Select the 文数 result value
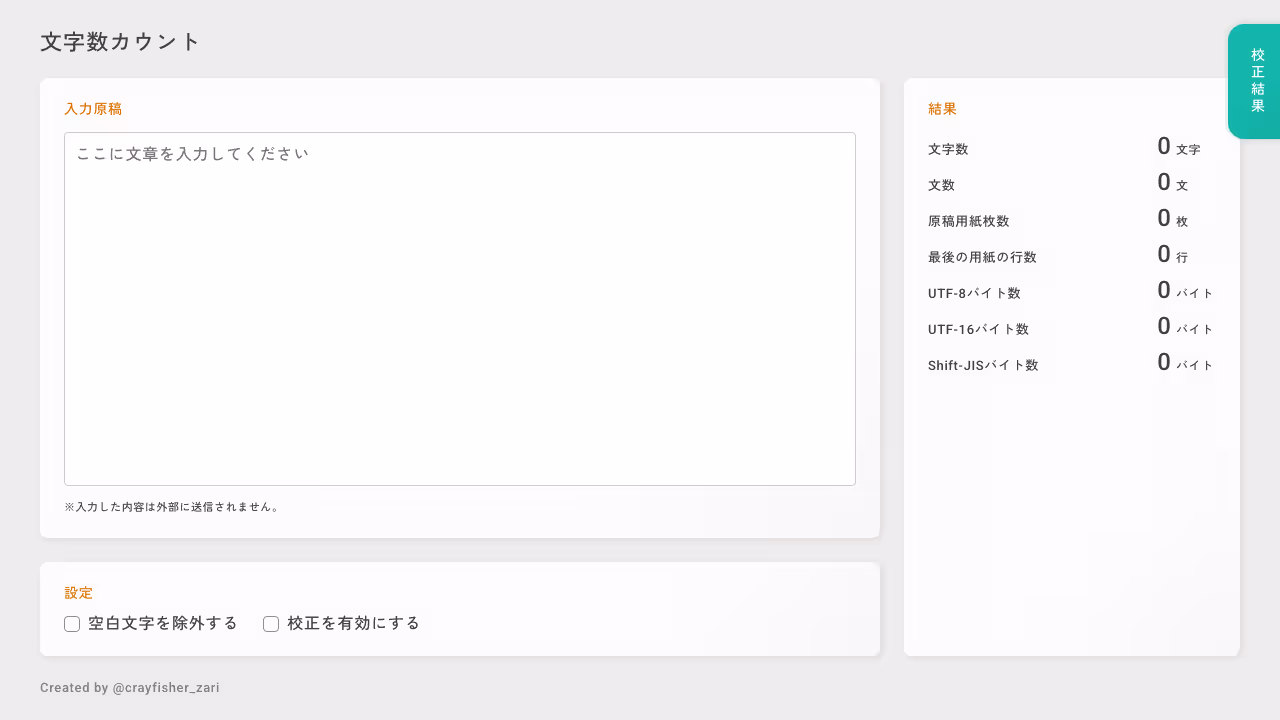1280x720 pixels. [x=1164, y=182]
